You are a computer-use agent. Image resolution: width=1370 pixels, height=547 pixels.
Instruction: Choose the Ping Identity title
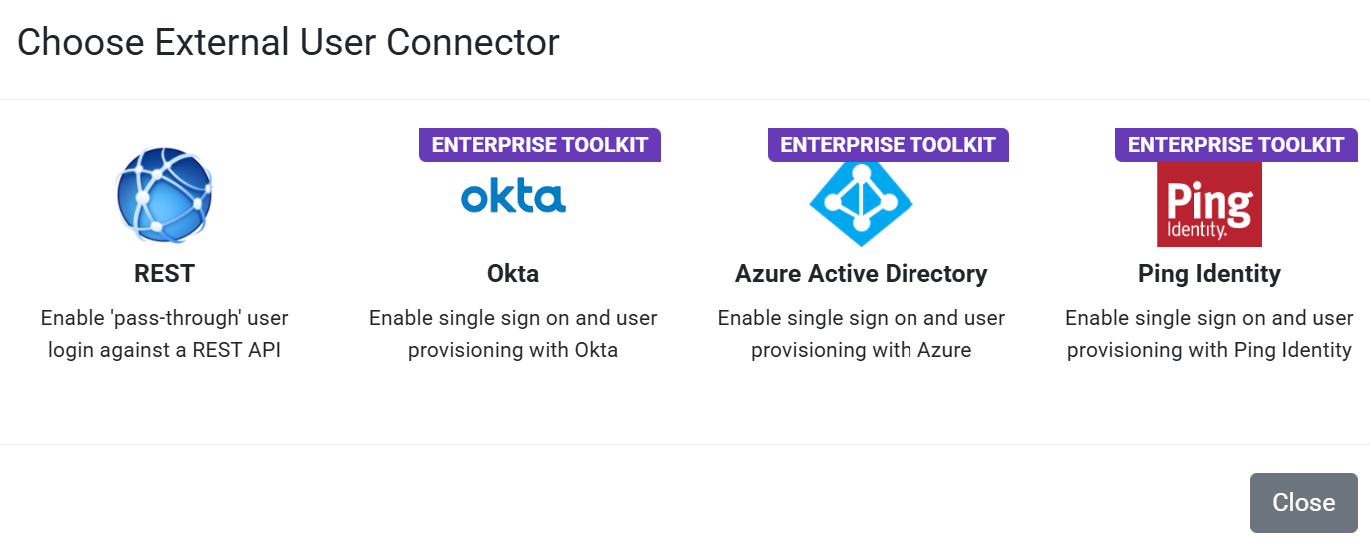point(1209,274)
